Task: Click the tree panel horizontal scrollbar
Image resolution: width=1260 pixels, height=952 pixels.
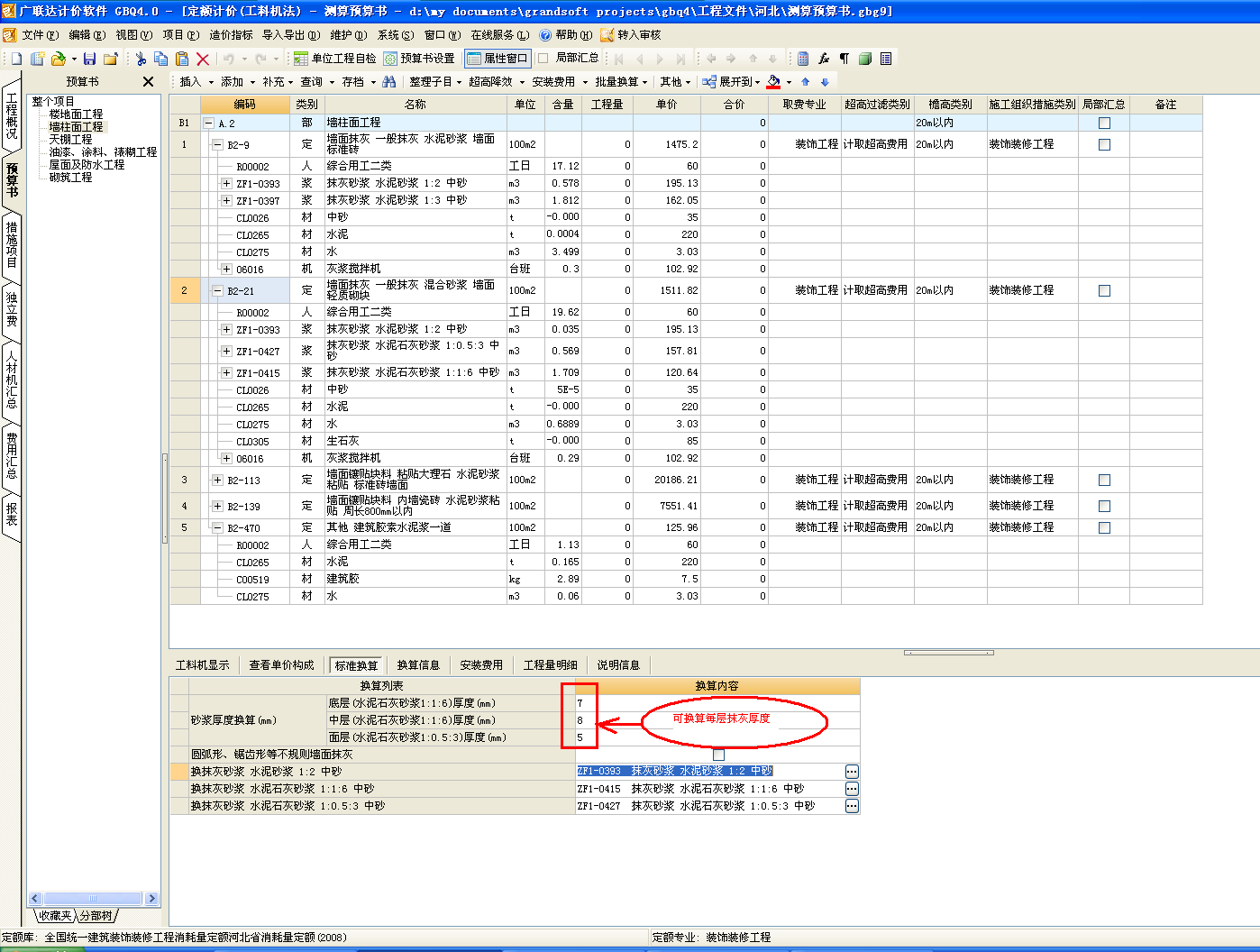Action: [x=94, y=899]
